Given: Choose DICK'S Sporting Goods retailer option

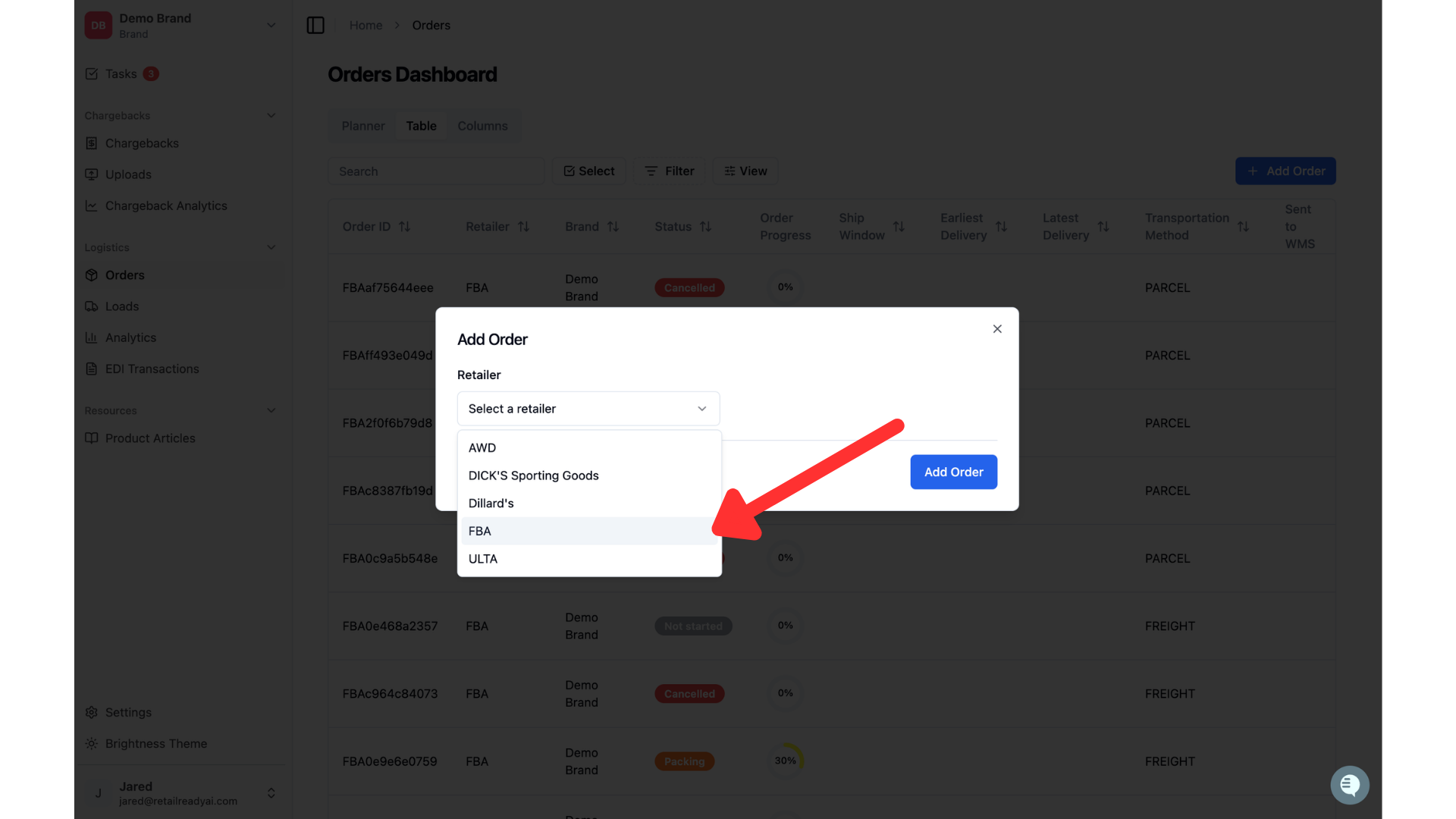Looking at the screenshot, I should (588, 475).
